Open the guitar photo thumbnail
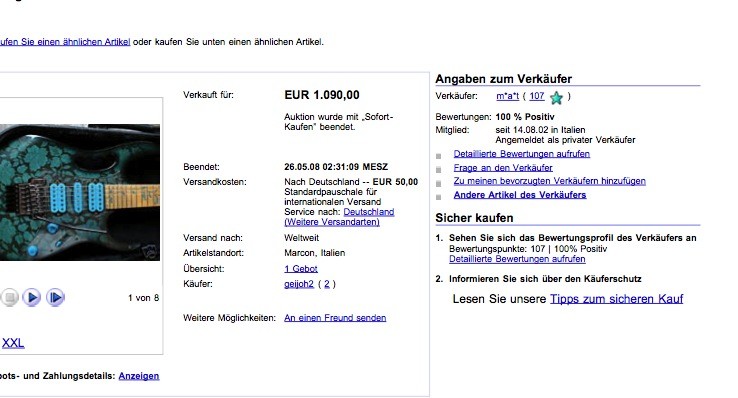Screen dimensions: 738x398 80,192
